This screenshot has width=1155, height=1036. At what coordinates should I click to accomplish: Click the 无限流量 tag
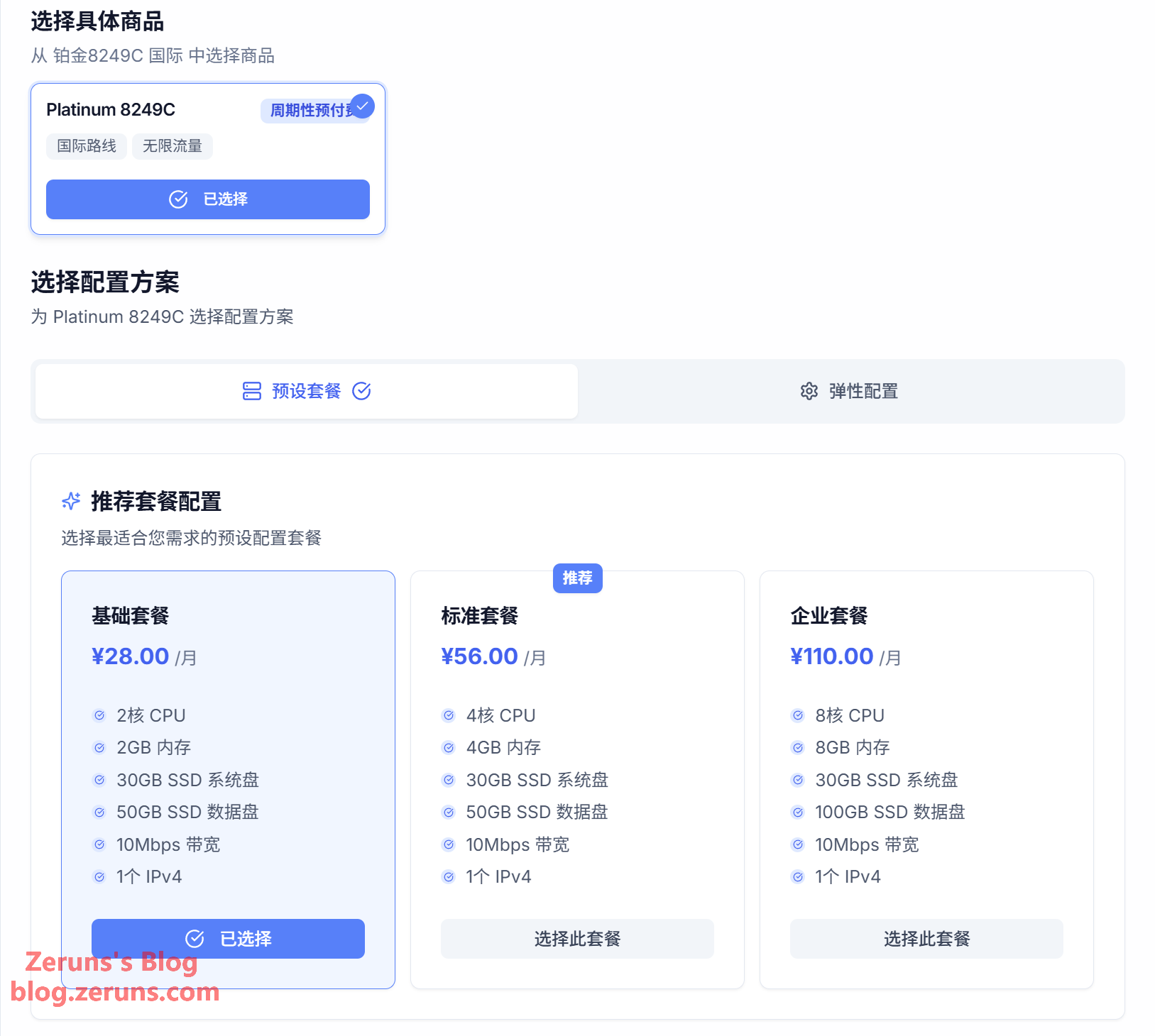[x=173, y=146]
